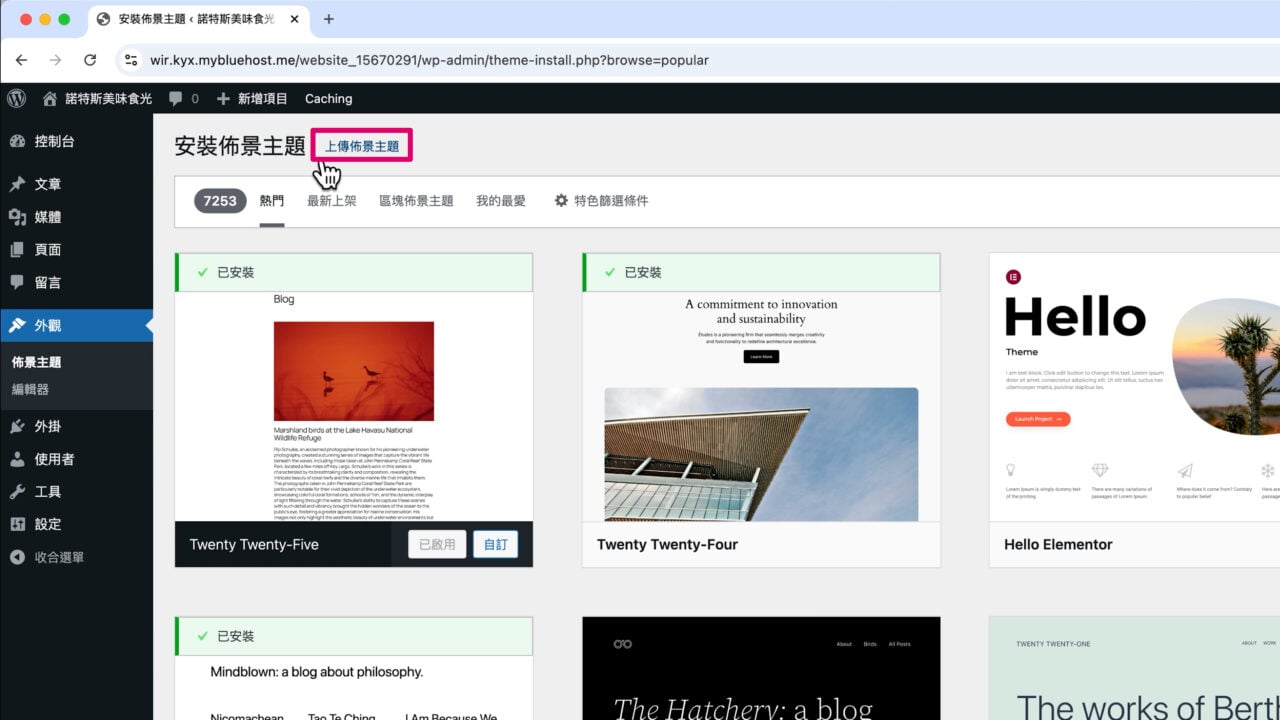Click the 設定 settings icon
Viewport: 1280px width, 720px height.
[x=17, y=524]
